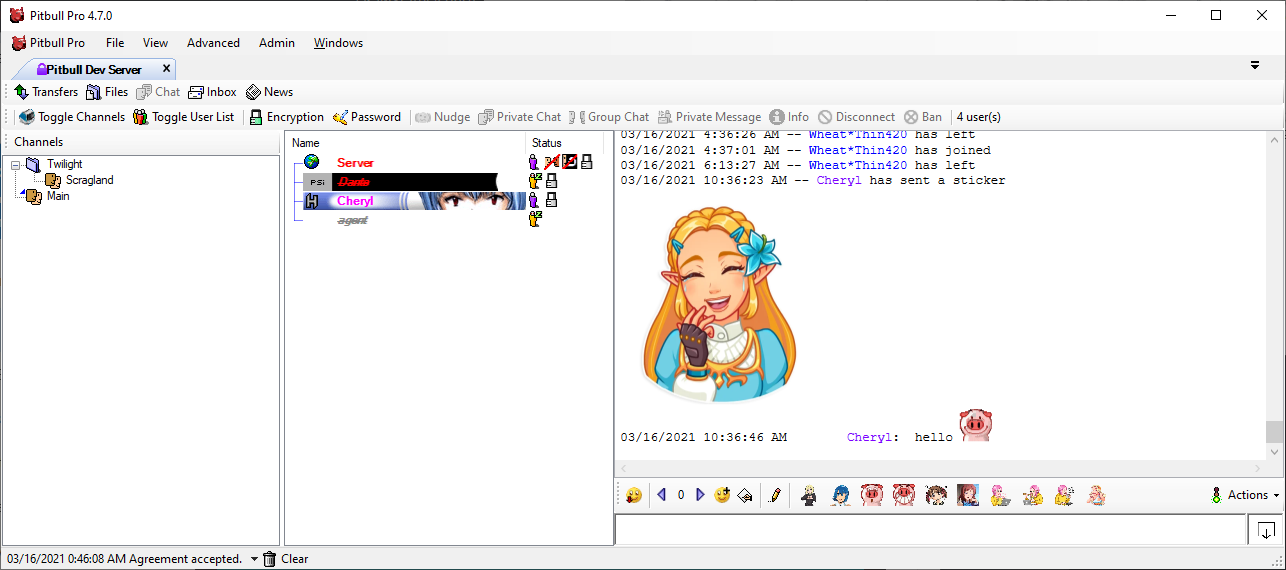Screen dimensions: 1286x570
Task: Open the Transfers view
Action: (x=46, y=92)
